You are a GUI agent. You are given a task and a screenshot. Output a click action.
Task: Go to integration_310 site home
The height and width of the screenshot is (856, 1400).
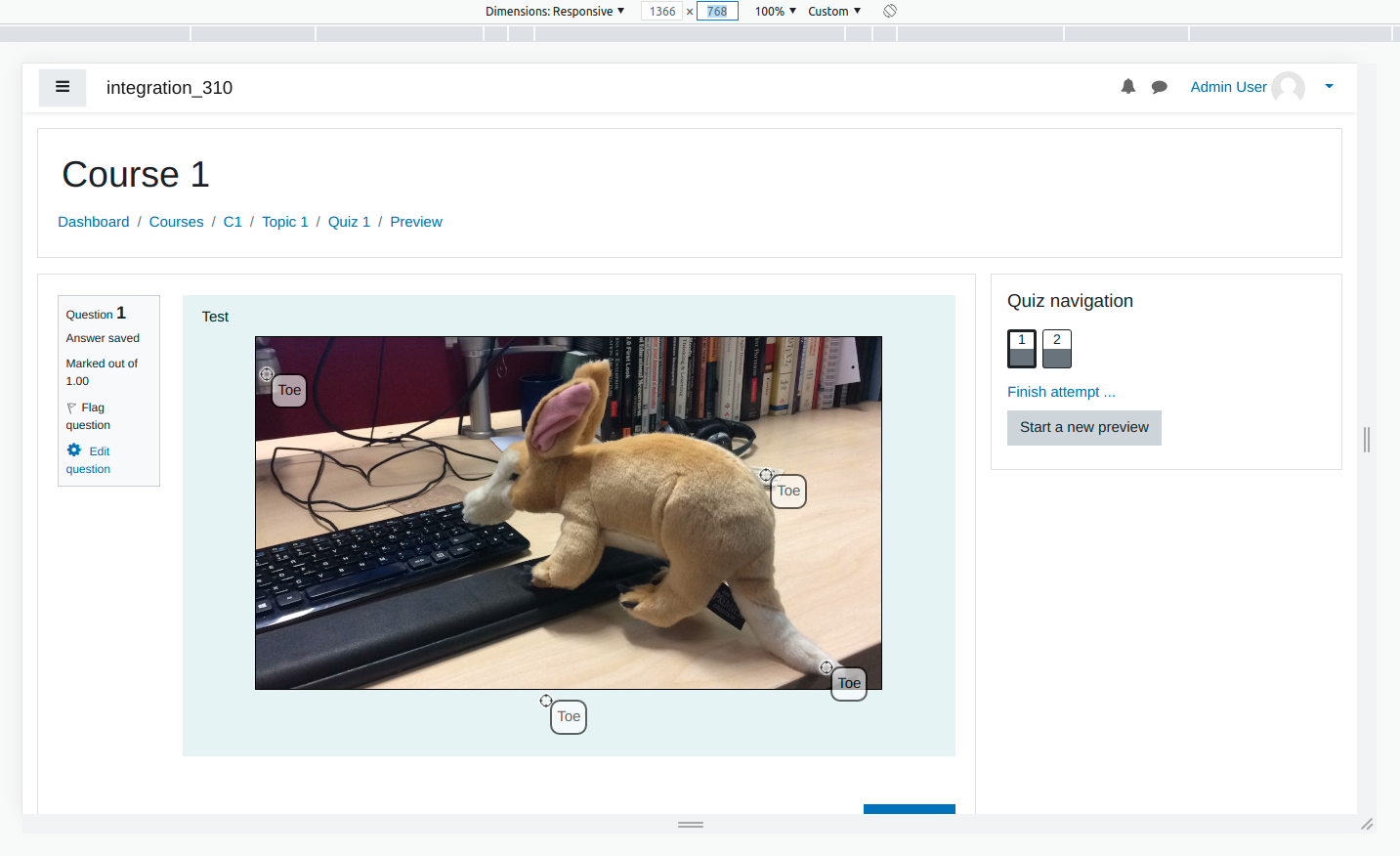(169, 88)
